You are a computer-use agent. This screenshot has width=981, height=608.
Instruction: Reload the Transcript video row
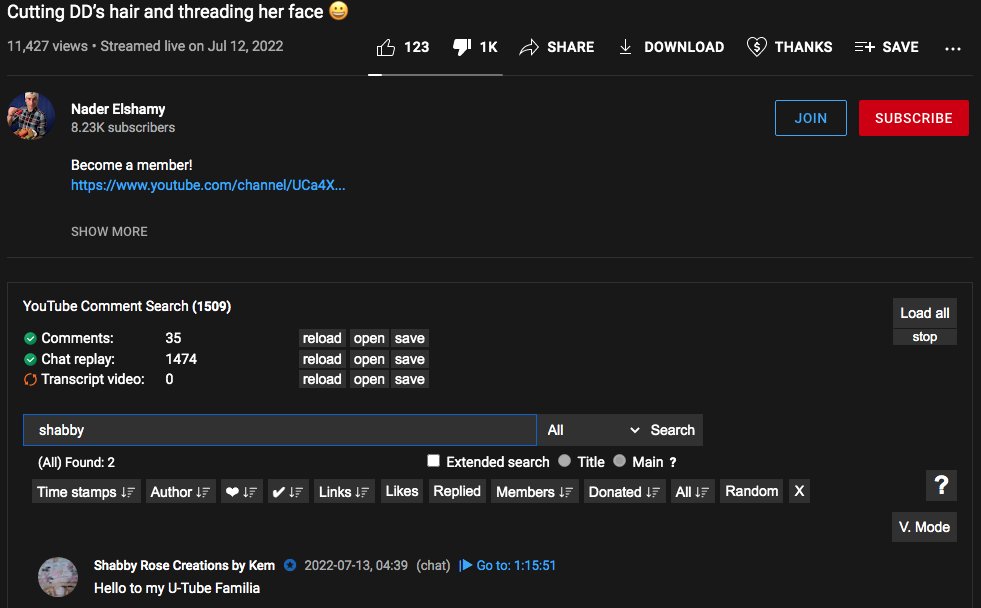(322, 379)
